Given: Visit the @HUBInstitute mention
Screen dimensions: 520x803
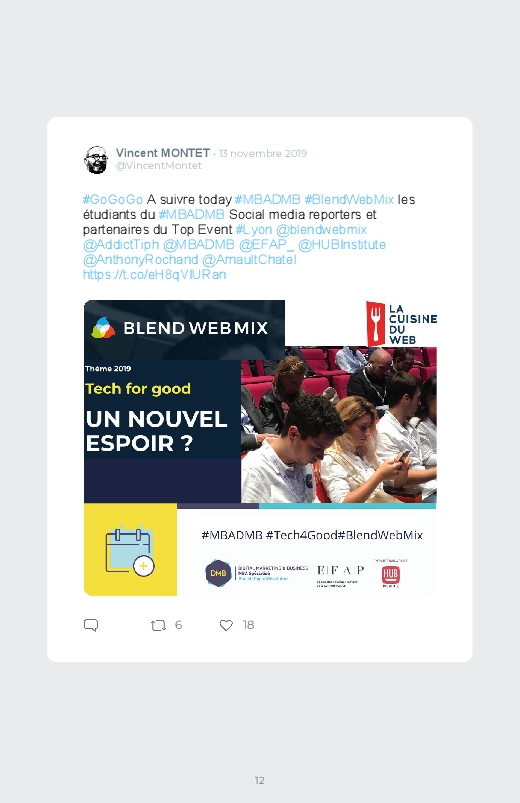Looking at the screenshot, I should (342, 244).
